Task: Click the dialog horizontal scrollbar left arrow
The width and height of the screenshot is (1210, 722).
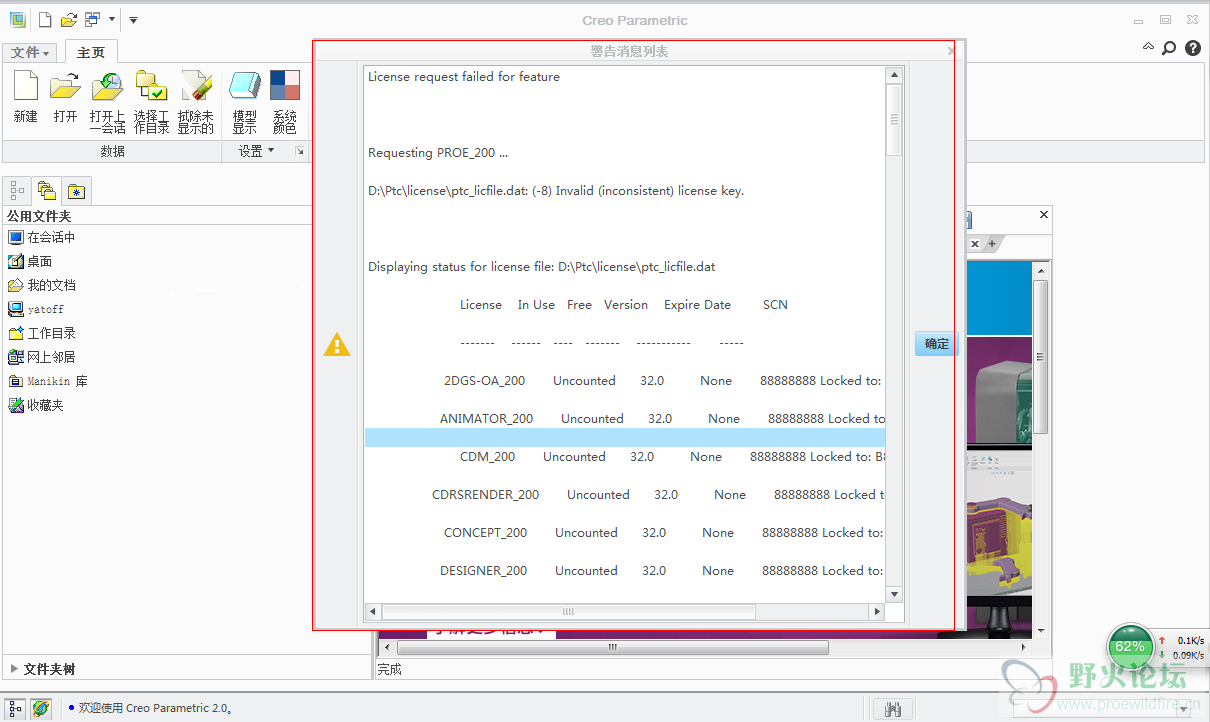Action: (373, 611)
